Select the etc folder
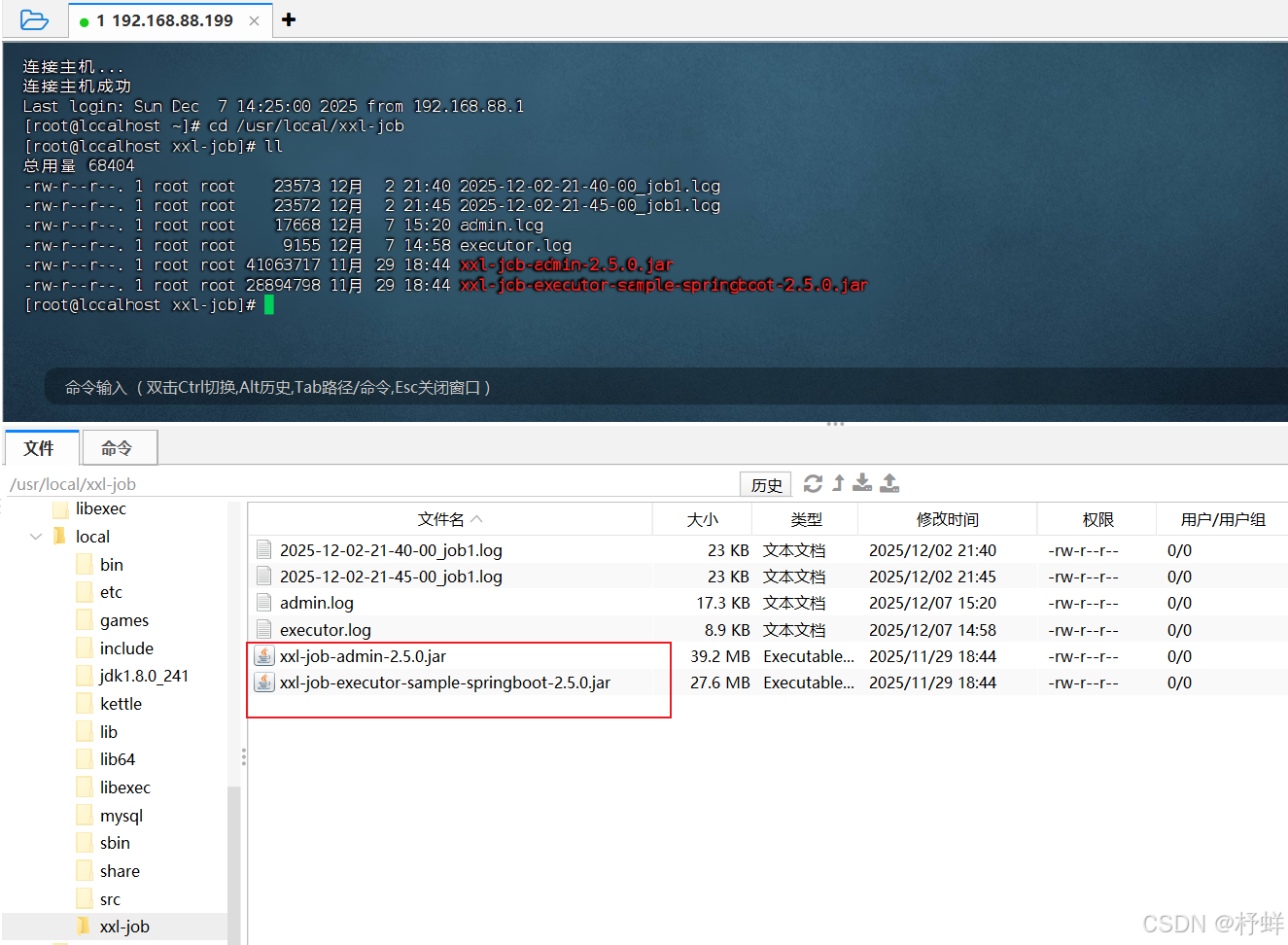 click(111, 592)
